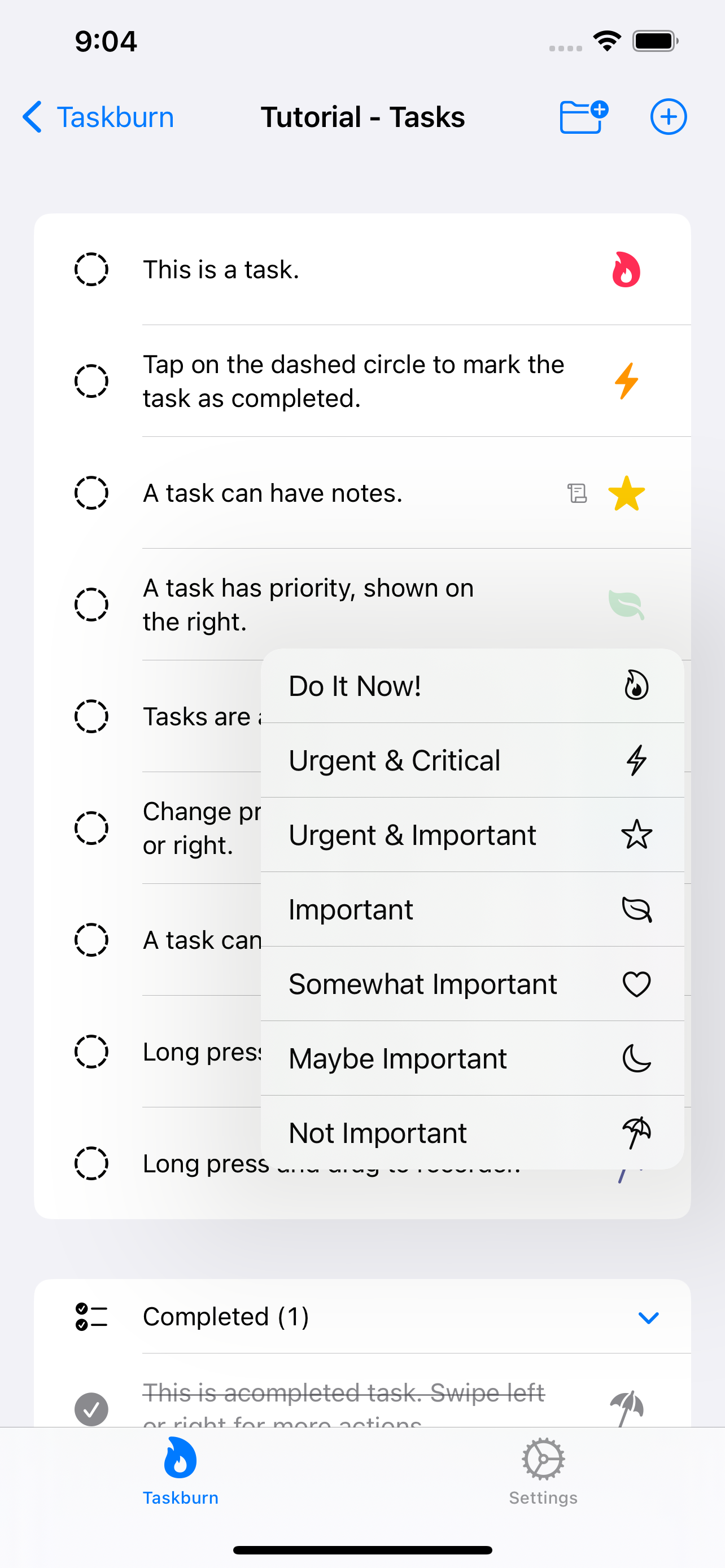Image resolution: width=725 pixels, height=1568 pixels.
Task: Uncheck the completed task's checkmark circle
Action: [x=91, y=1409]
